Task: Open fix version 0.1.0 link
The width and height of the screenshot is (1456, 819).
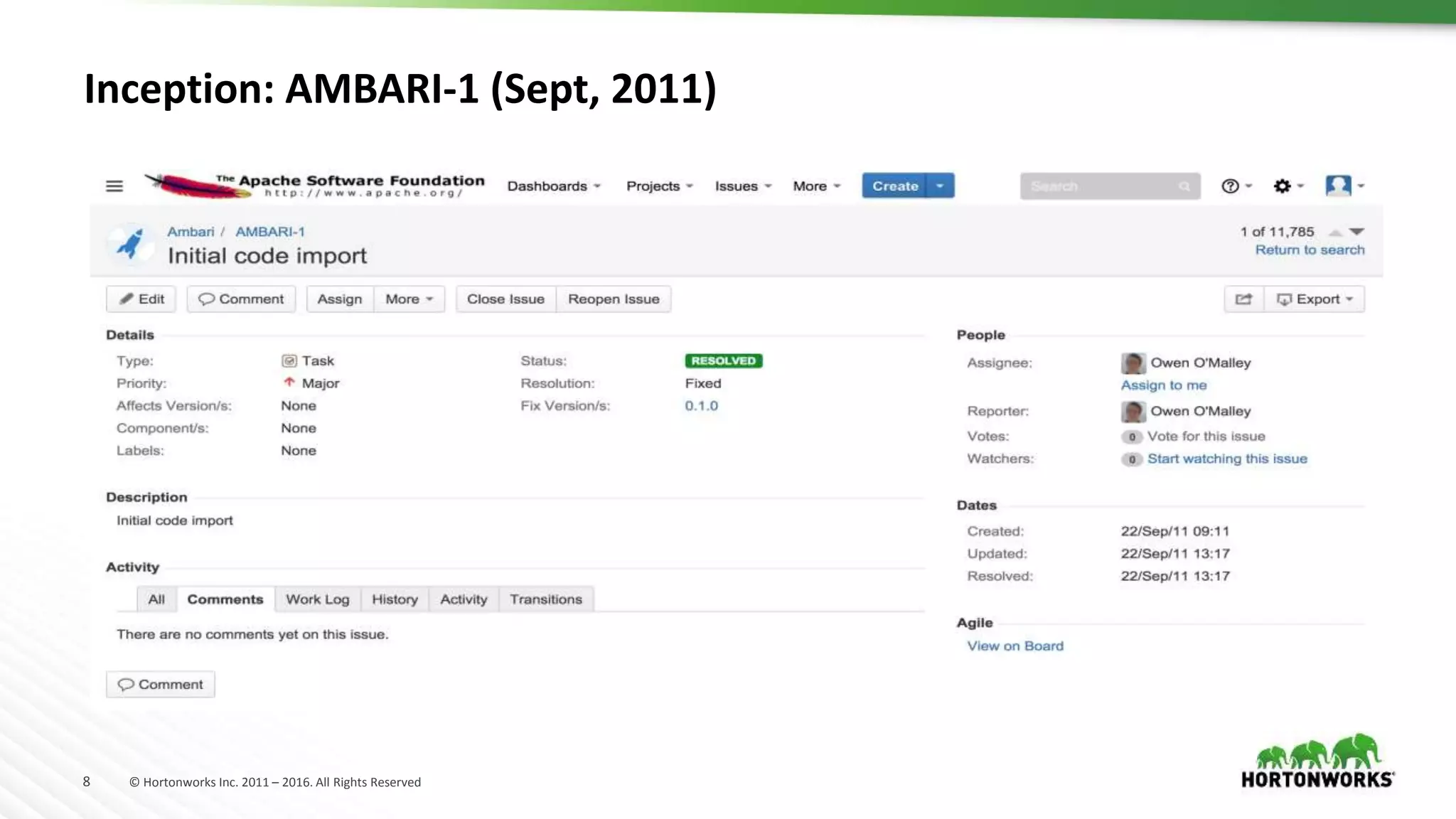Action: click(702, 406)
